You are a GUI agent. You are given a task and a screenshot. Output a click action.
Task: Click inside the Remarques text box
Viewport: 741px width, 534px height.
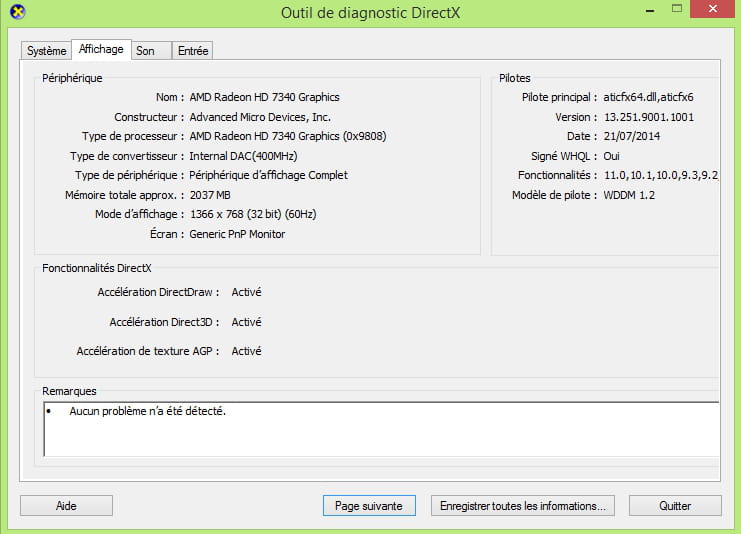(382, 429)
